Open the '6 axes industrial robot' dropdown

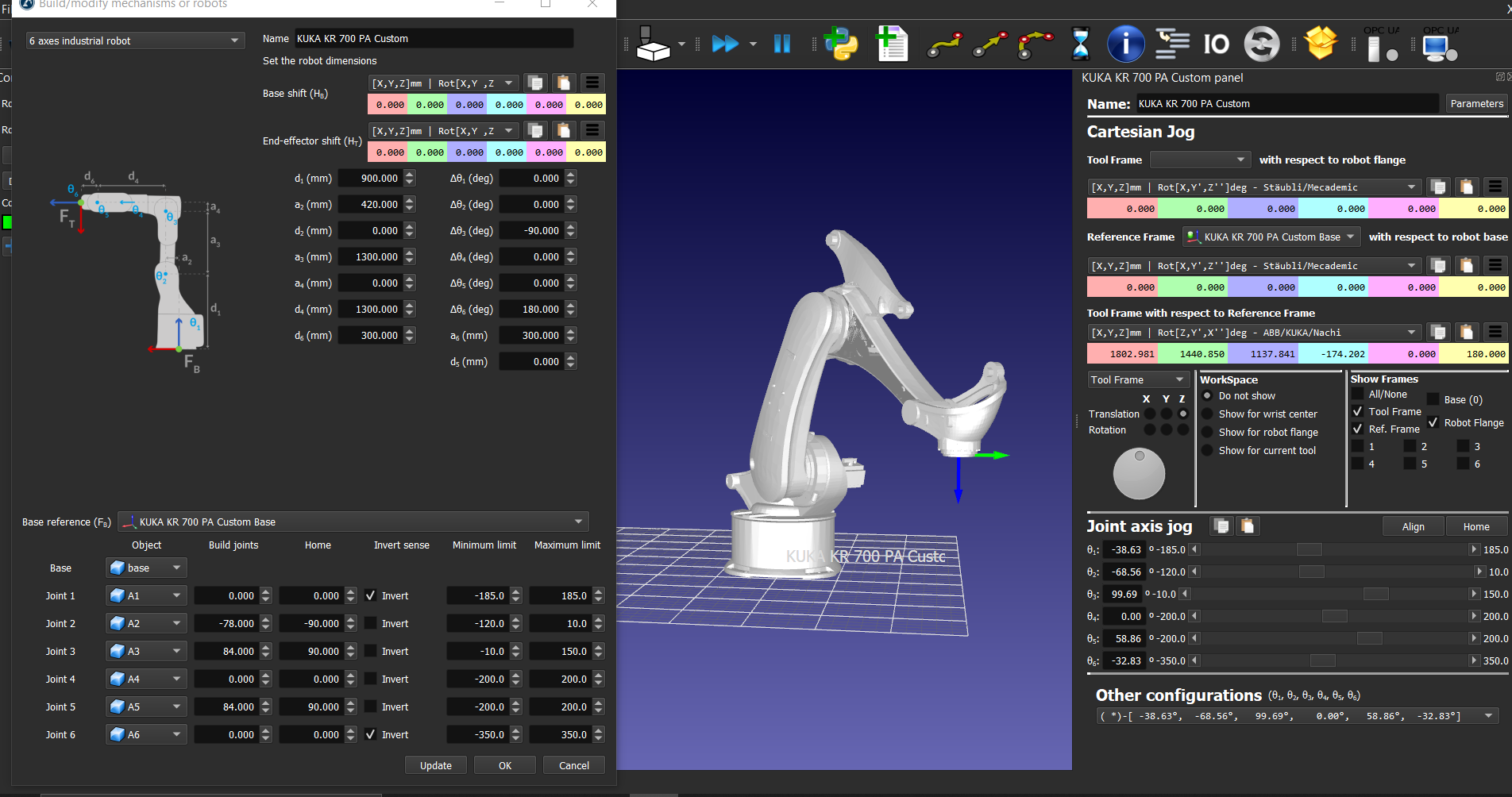134,40
